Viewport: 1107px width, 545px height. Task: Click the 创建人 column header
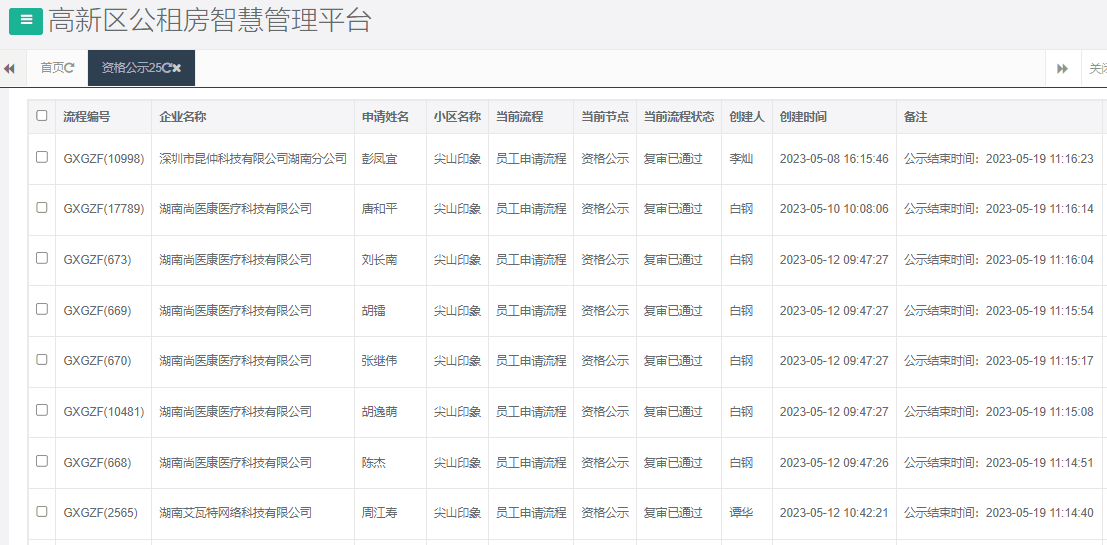pos(747,117)
